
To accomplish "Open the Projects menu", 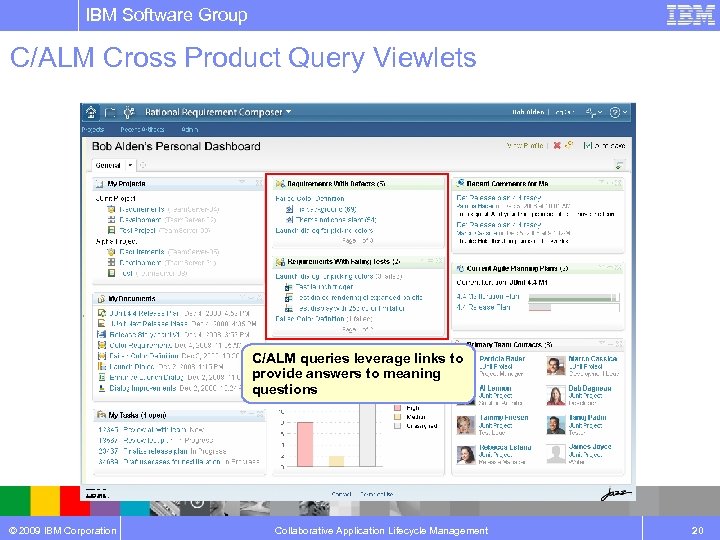I will pyautogui.click(x=93, y=129).
